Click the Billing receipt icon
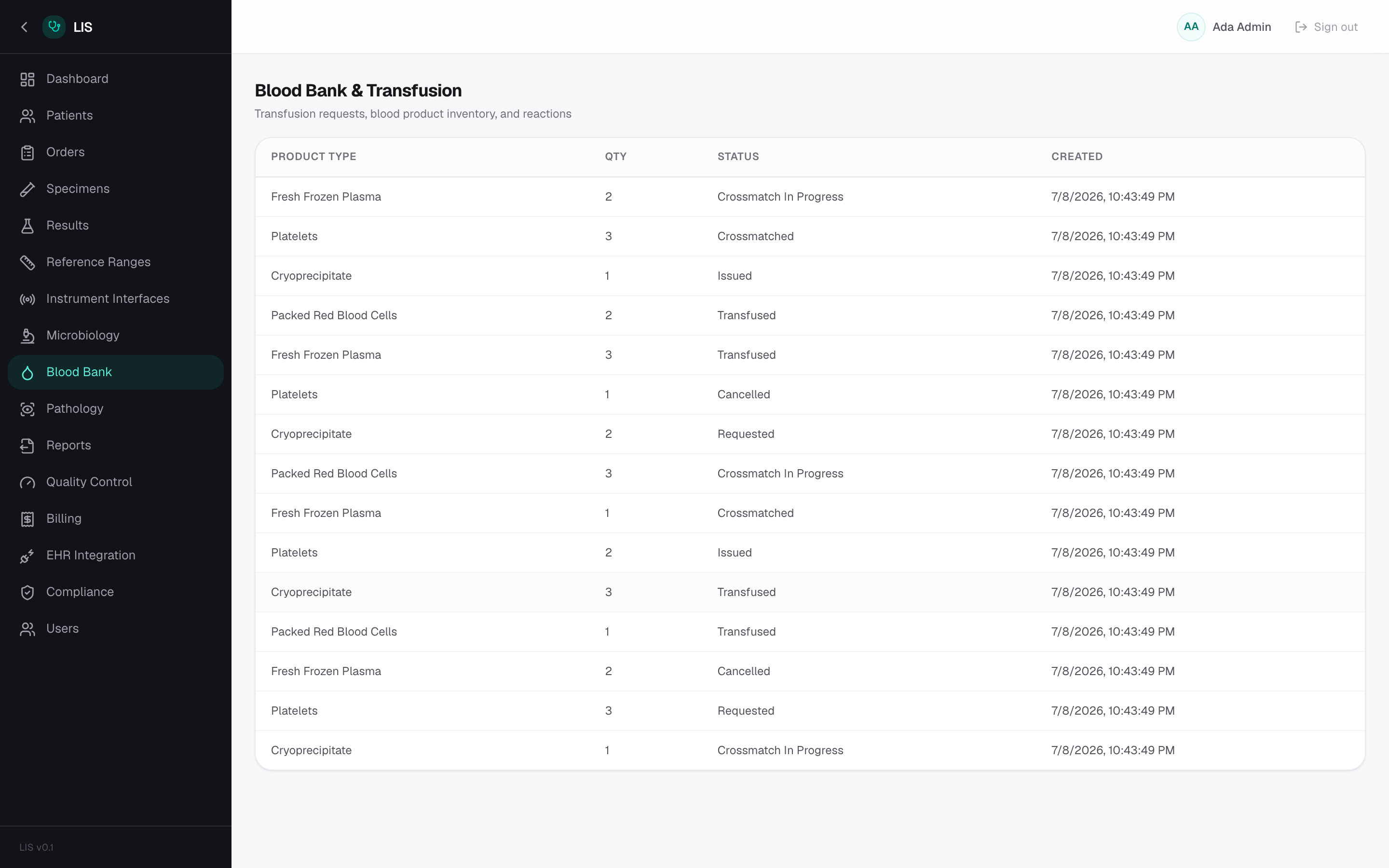Screen dimensions: 1389x868 pos(27,519)
